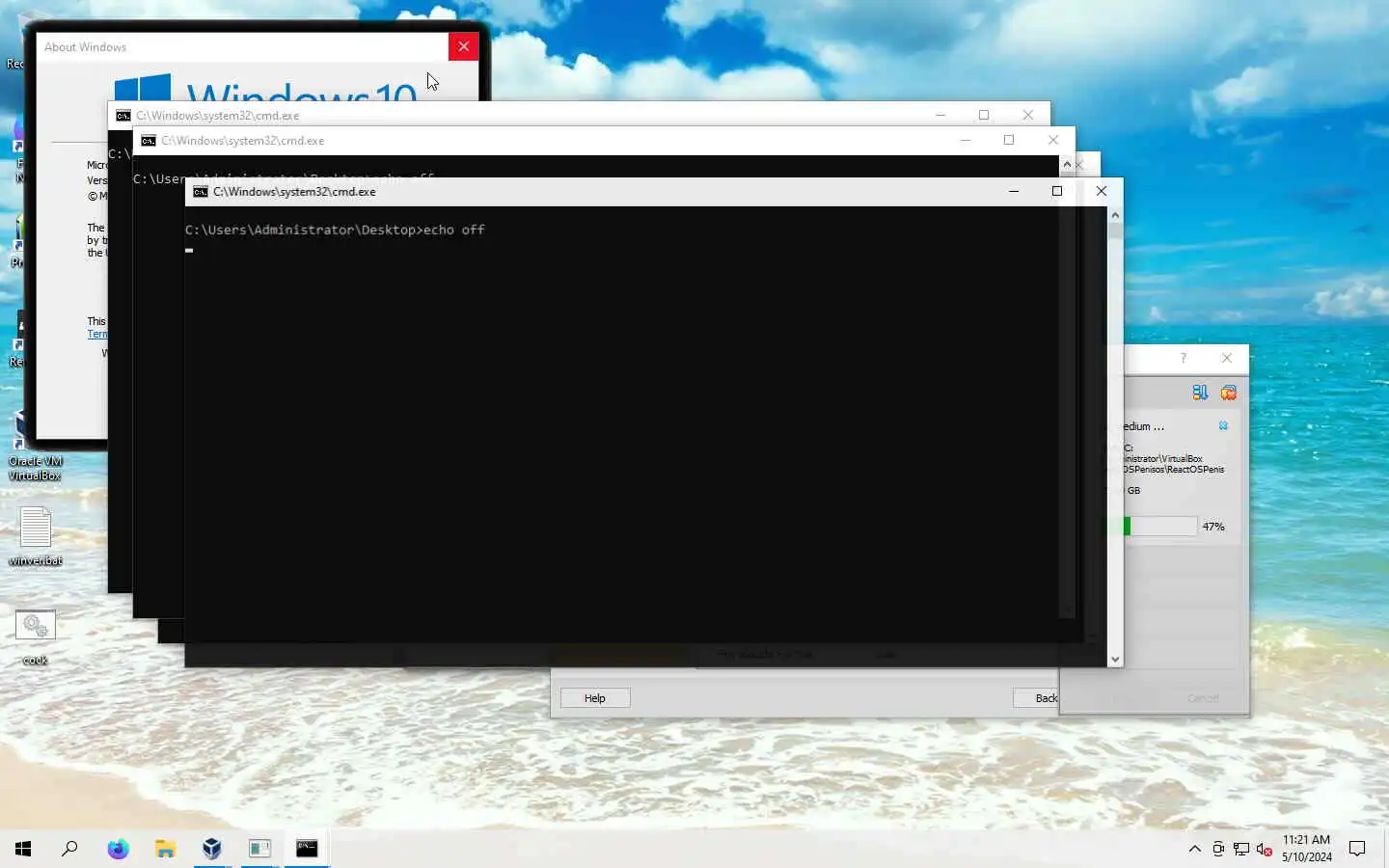Minimize the second cmd.exe window
The width and height of the screenshot is (1389, 868).
tap(965, 140)
